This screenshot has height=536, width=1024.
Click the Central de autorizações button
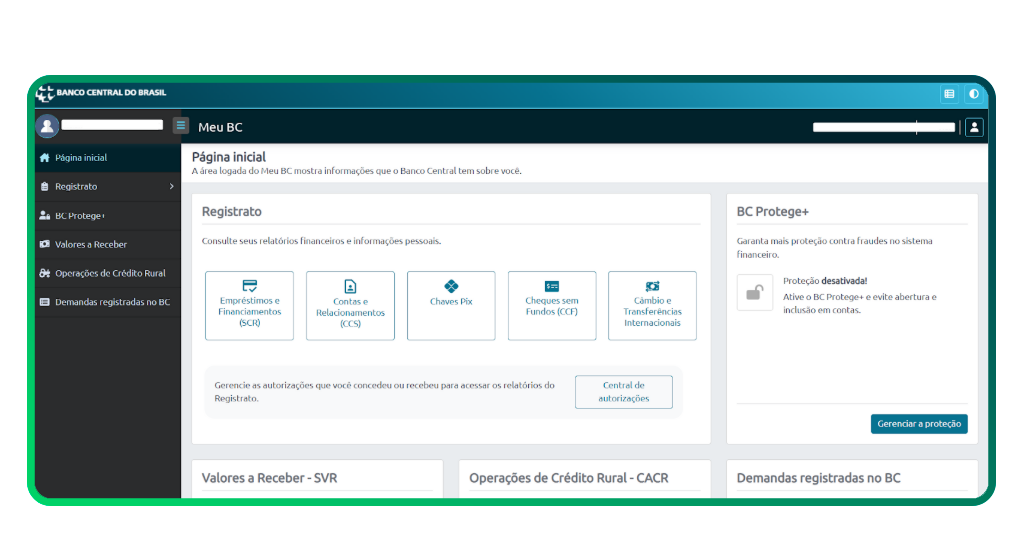(x=624, y=392)
